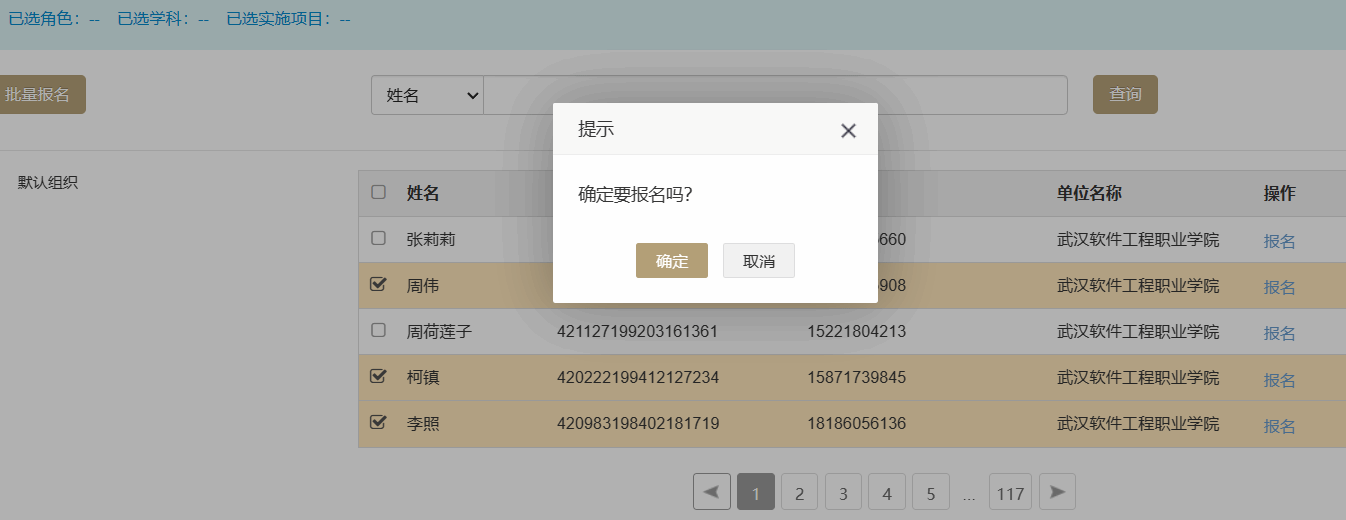The height and width of the screenshot is (520, 1346).
Task: Close the 提示 dialog with X icon
Action: [x=848, y=130]
